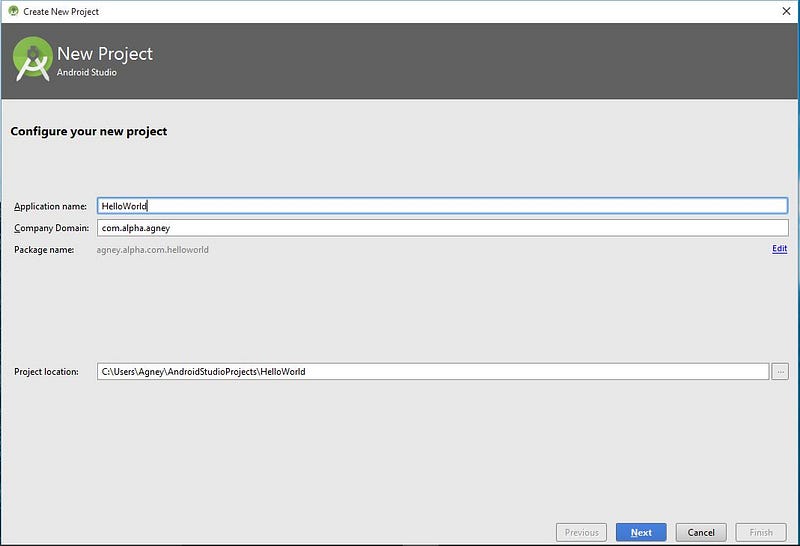Click the 'Android Studio' header subtitle
800x546 pixels.
click(87, 72)
